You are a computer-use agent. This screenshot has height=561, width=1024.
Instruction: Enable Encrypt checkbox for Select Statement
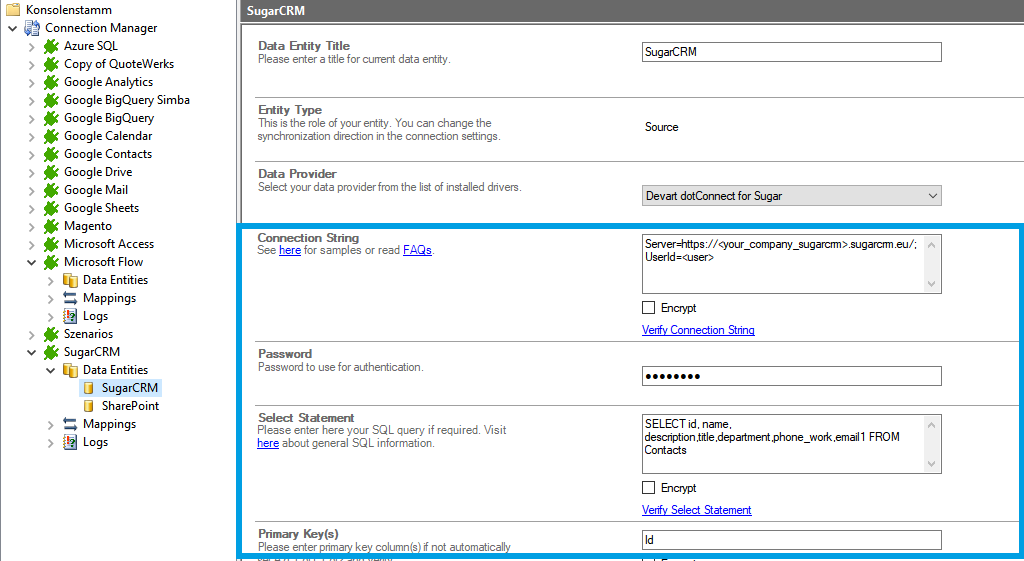click(x=649, y=488)
